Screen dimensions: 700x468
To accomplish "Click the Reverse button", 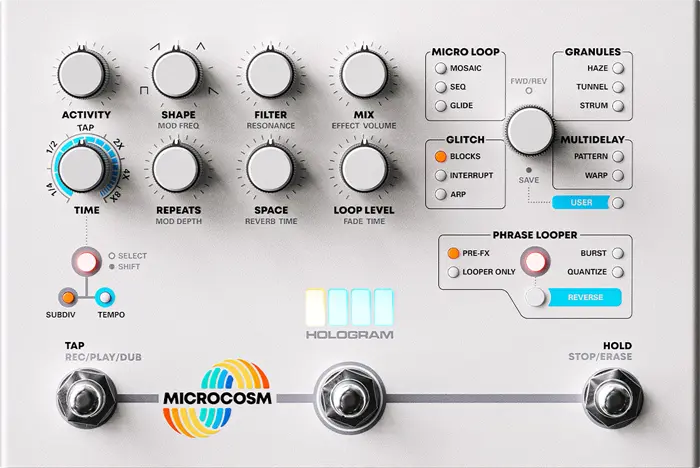I will 585,297.
